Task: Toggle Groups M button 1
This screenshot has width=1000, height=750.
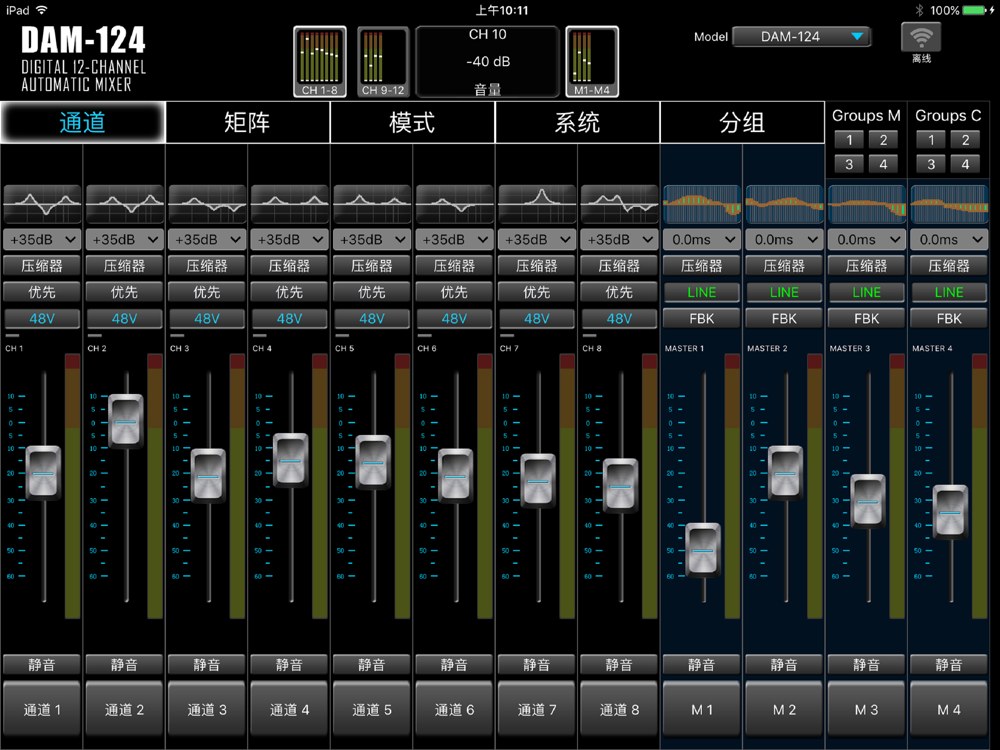Action: click(x=849, y=140)
